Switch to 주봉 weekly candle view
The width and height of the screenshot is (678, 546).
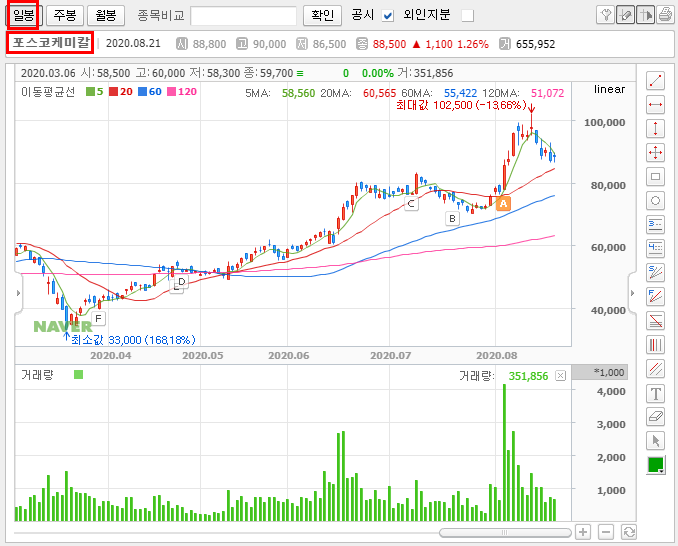click(65, 16)
